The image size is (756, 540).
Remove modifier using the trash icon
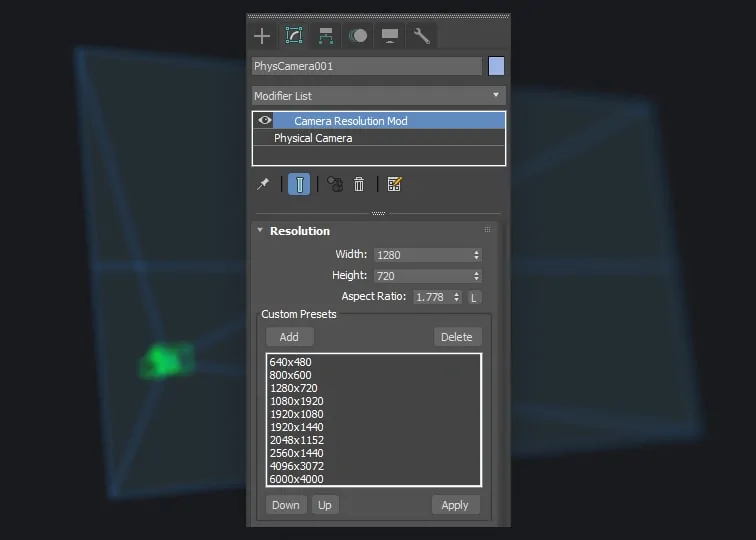[359, 184]
